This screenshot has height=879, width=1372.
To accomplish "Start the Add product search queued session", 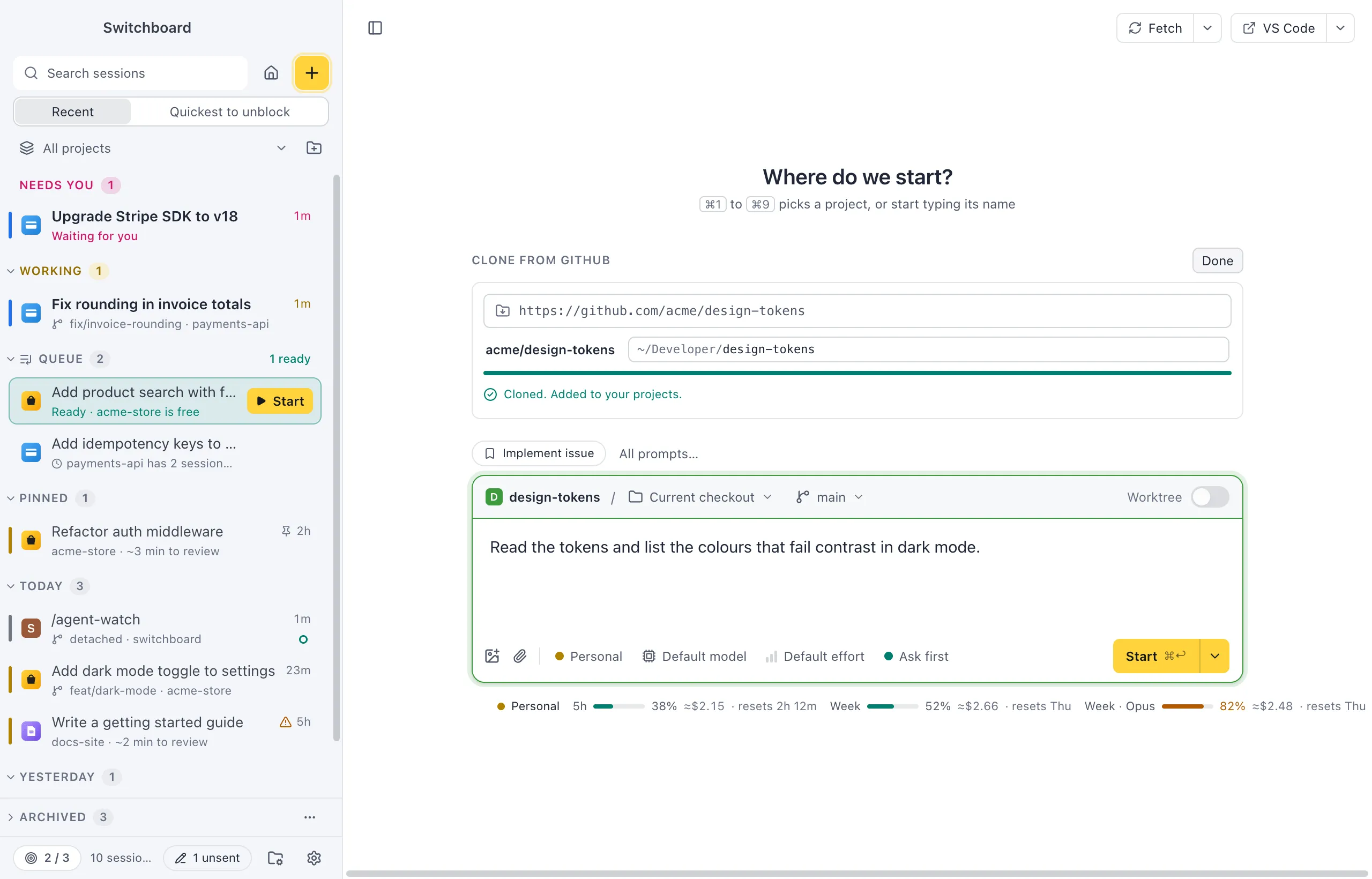I will 280,401.
